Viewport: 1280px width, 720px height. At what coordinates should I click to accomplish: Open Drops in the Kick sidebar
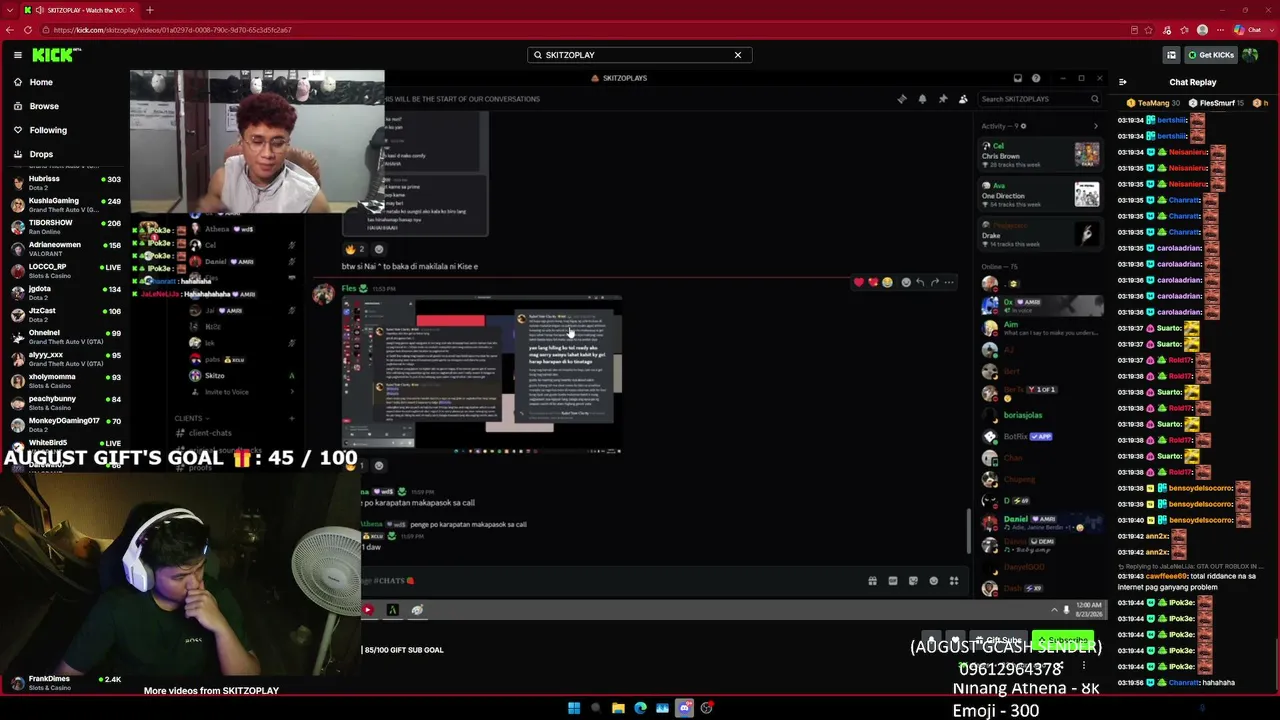(41, 154)
